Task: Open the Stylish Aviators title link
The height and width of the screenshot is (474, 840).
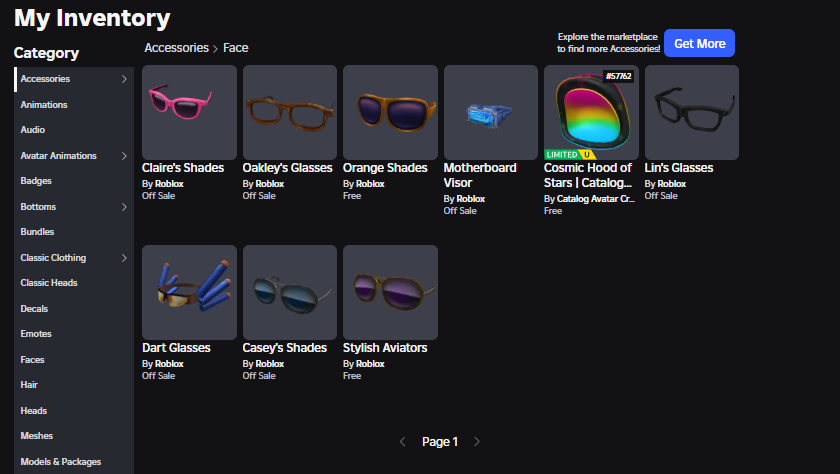Action: point(385,348)
